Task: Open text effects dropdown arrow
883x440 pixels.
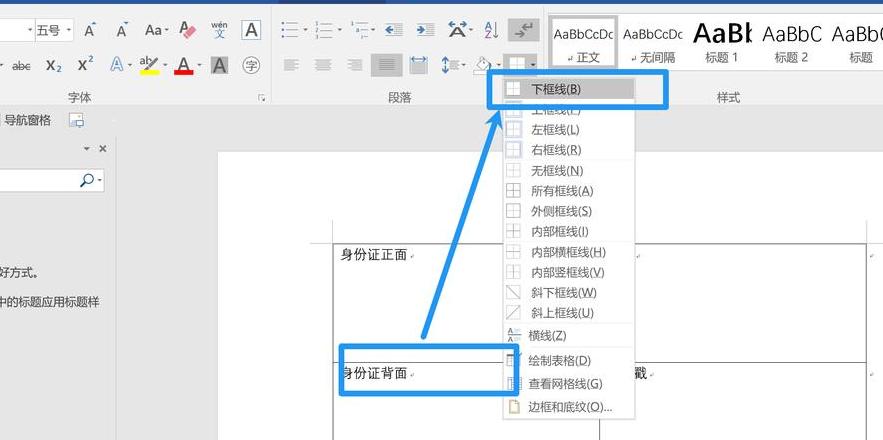Action: 130,65
